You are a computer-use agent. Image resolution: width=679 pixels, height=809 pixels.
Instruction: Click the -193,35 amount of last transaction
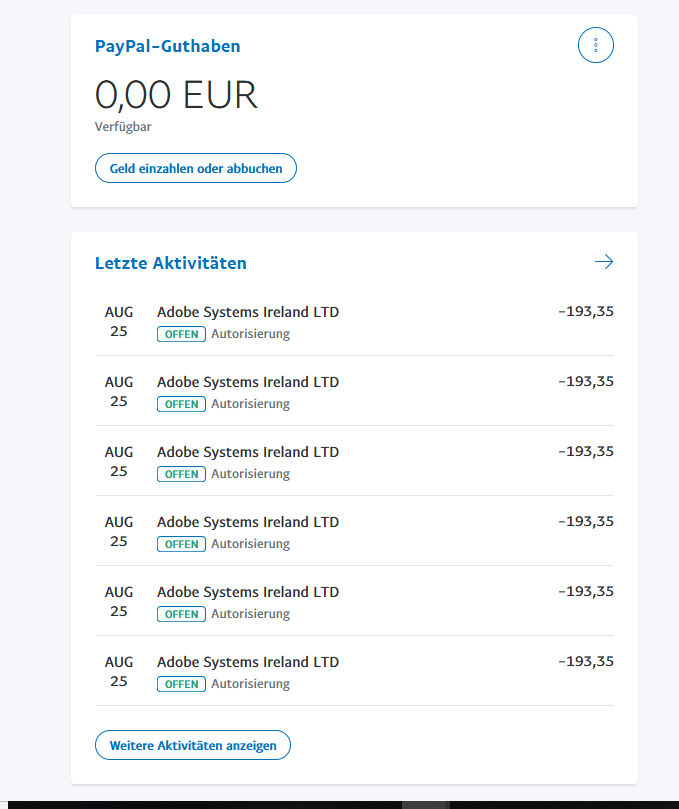[x=585, y=661]
